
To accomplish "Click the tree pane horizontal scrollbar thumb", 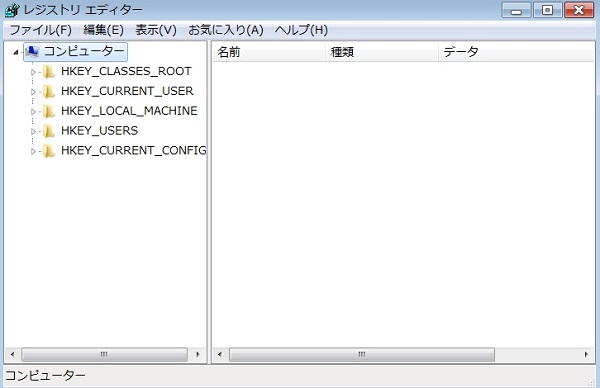I will 104,354.
